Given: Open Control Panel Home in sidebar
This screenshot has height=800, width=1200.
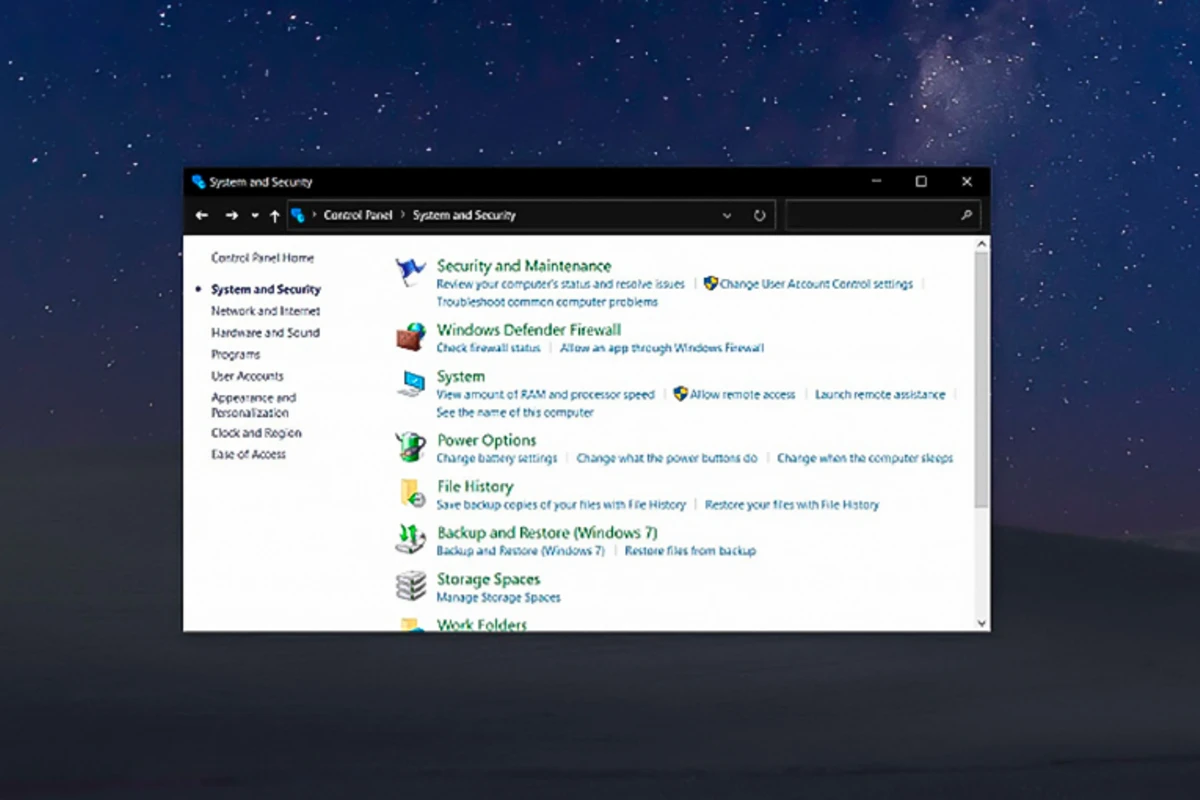Looking at the screenshot, I should pos(262,258).
